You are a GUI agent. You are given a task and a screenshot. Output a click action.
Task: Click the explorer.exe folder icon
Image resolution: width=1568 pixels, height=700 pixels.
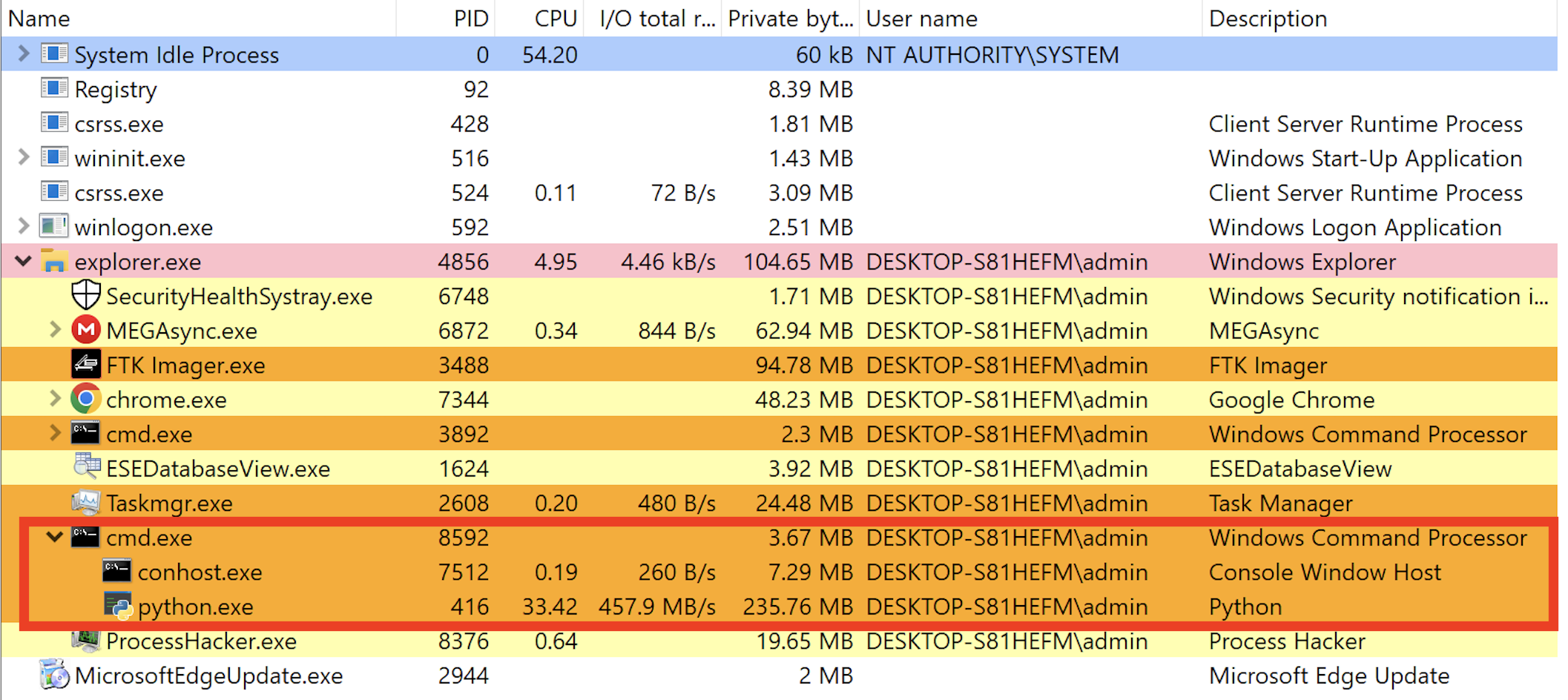click(x=54, y=261)
